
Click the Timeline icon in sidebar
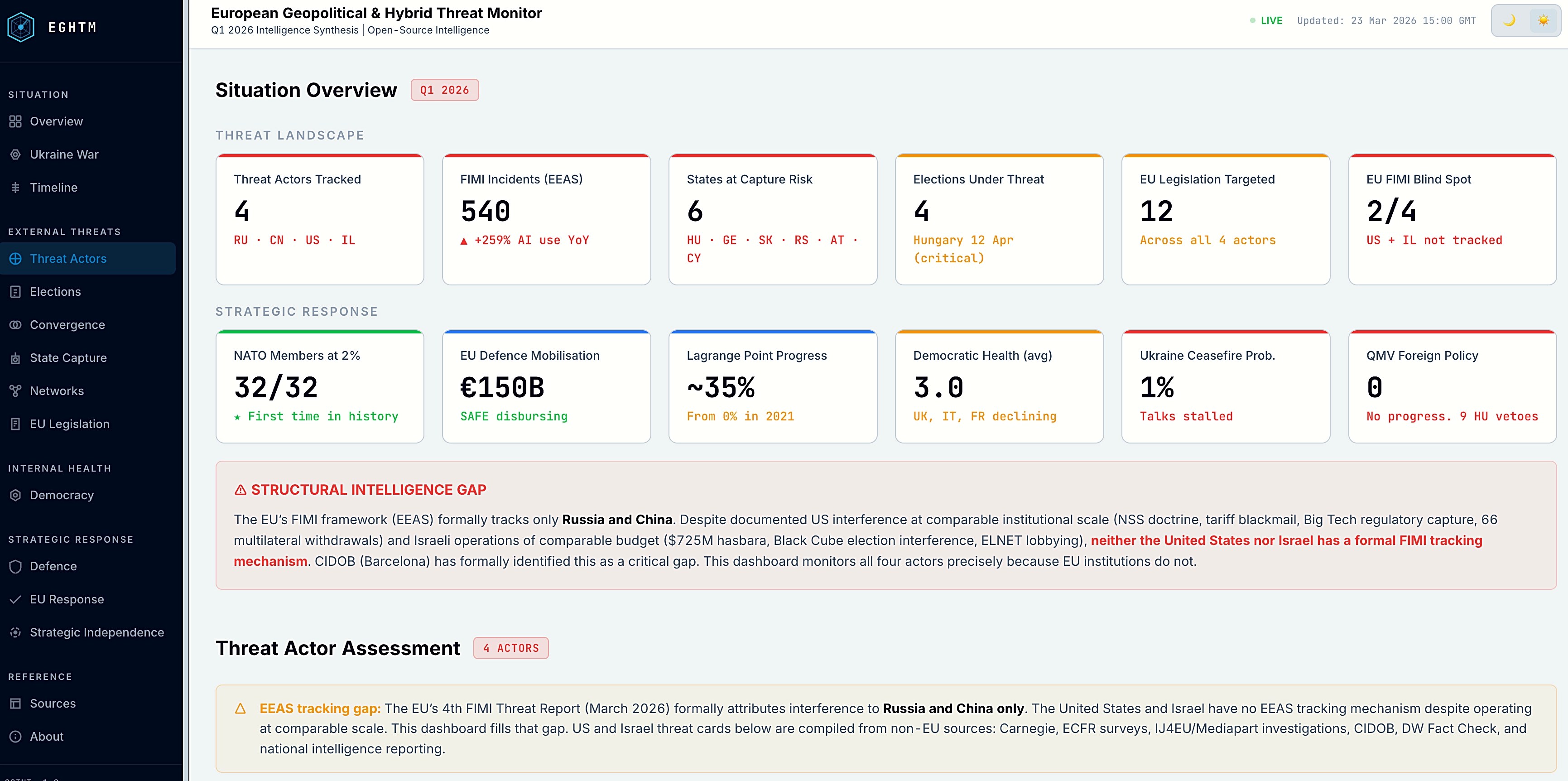coord(15,188)
